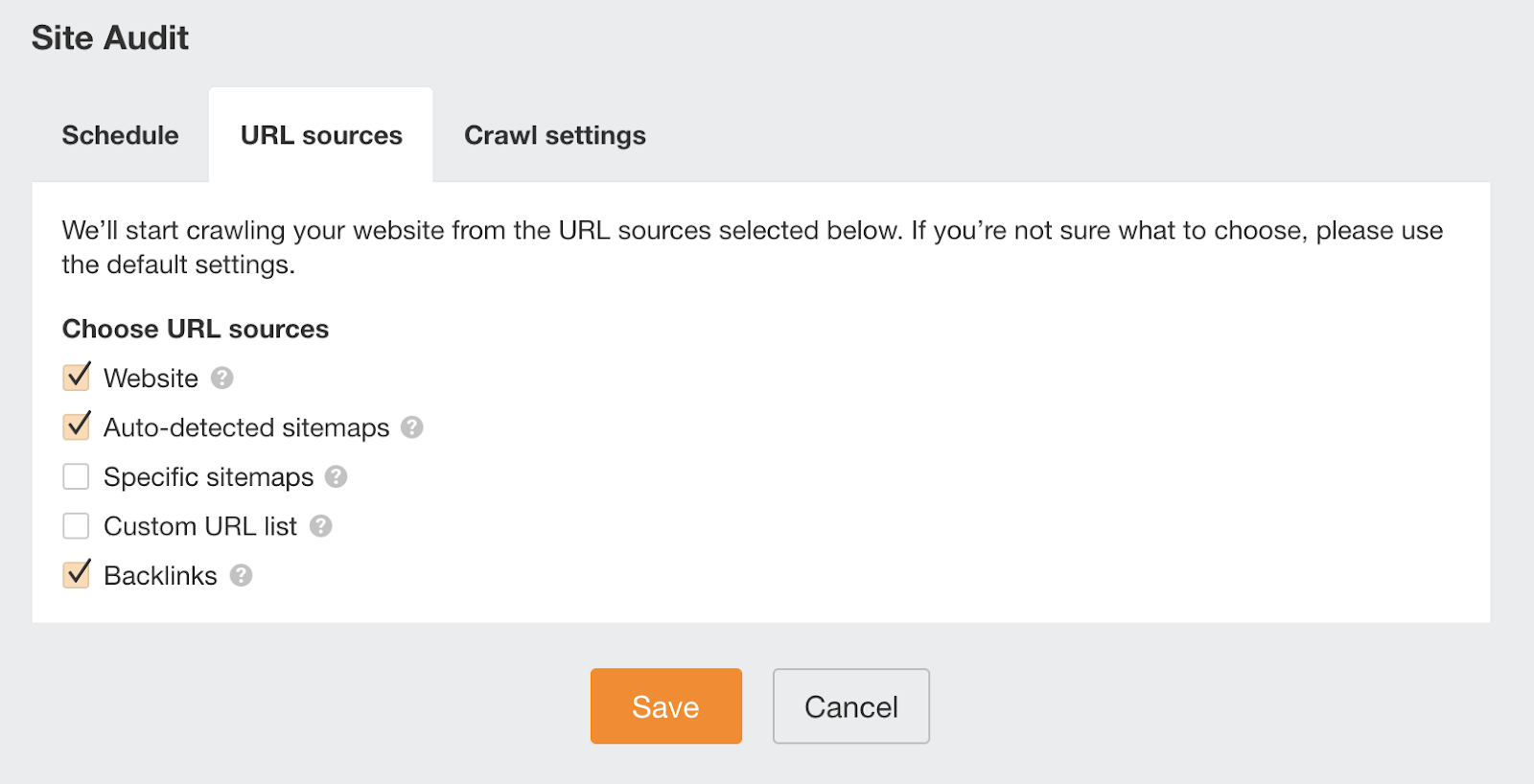Click the question mark next to Custom URL list

pyautogui.click(x=321, y=526)
